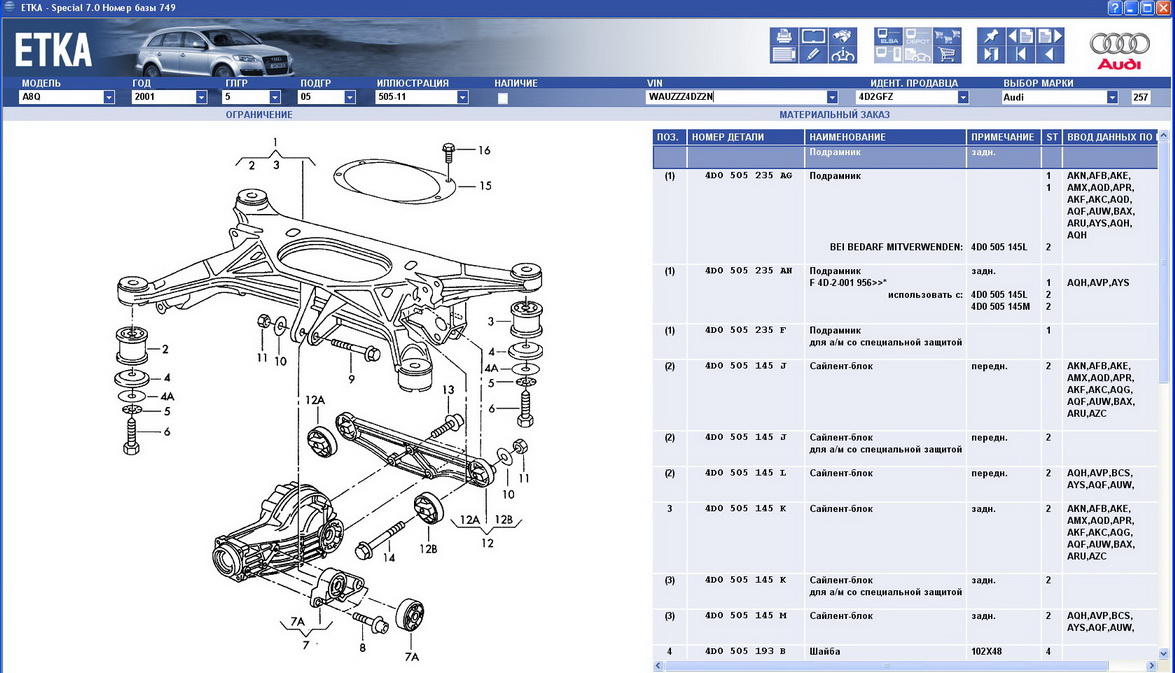The height and width of the screenshot is (673, 1175).
Task: Click the pencil edit icon
Action: pos(813,55)
